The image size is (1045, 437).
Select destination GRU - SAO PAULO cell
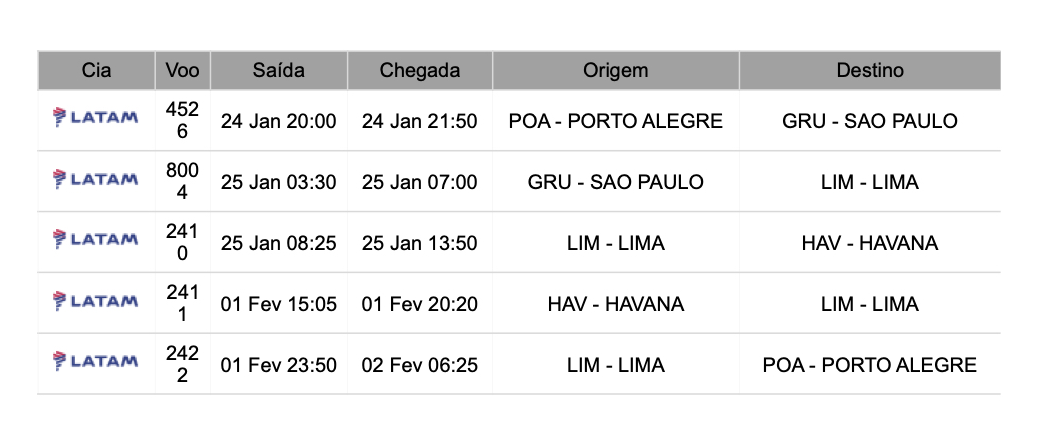click(x=870, y=121)
